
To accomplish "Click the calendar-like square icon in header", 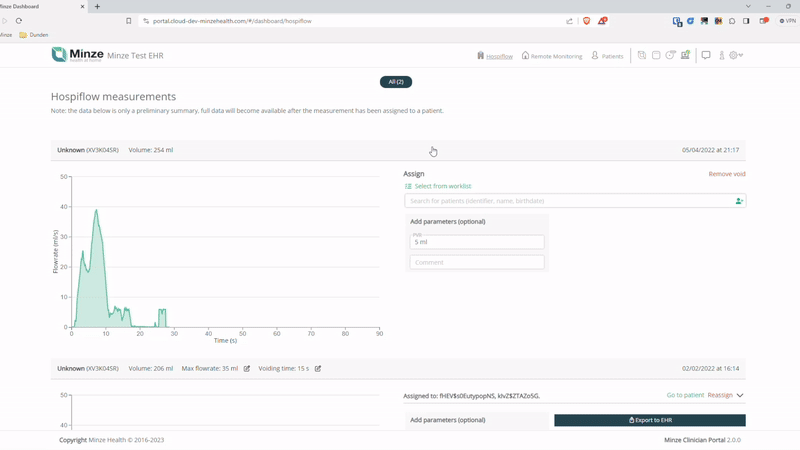I will [656, 55].
